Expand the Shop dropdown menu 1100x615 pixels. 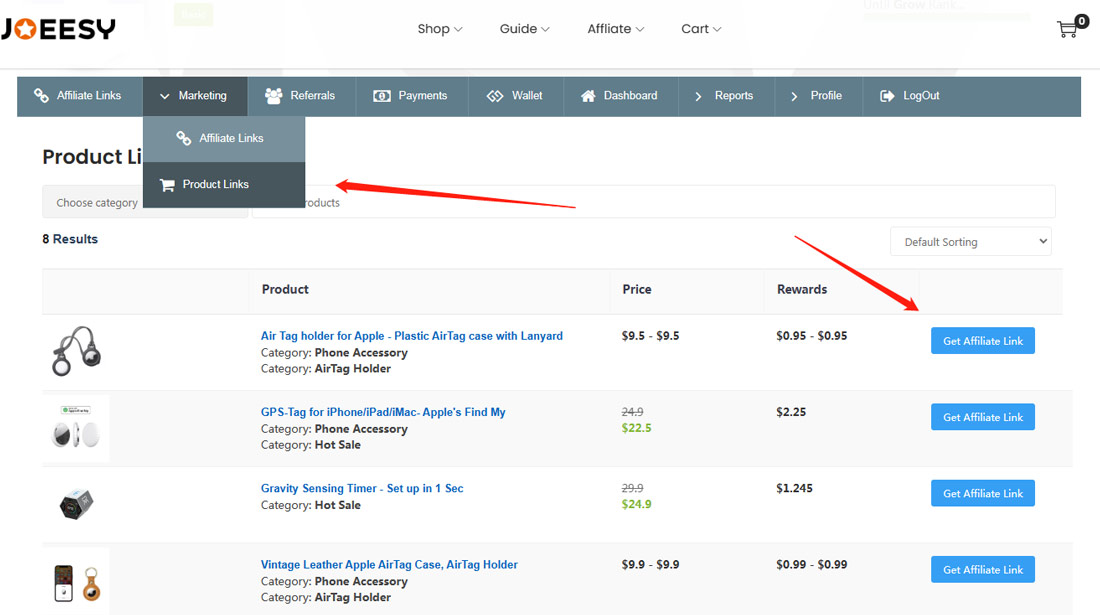[x=439, y=29]
